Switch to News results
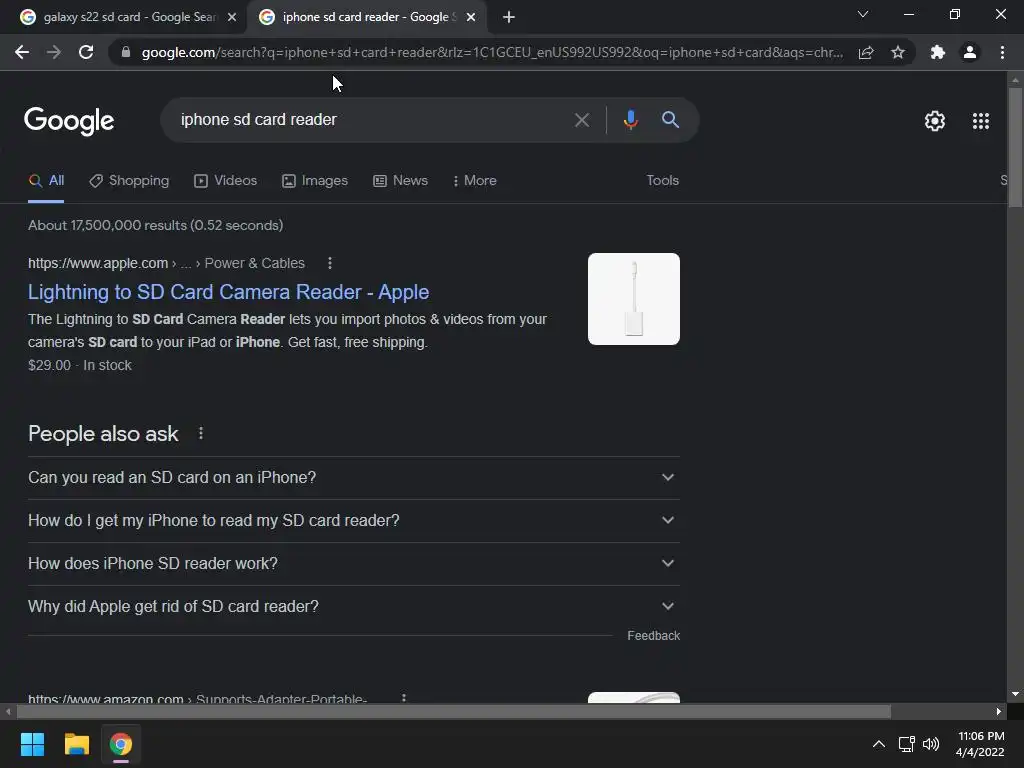This screenshot has width=1024, height=768. (x=400, y=181)
